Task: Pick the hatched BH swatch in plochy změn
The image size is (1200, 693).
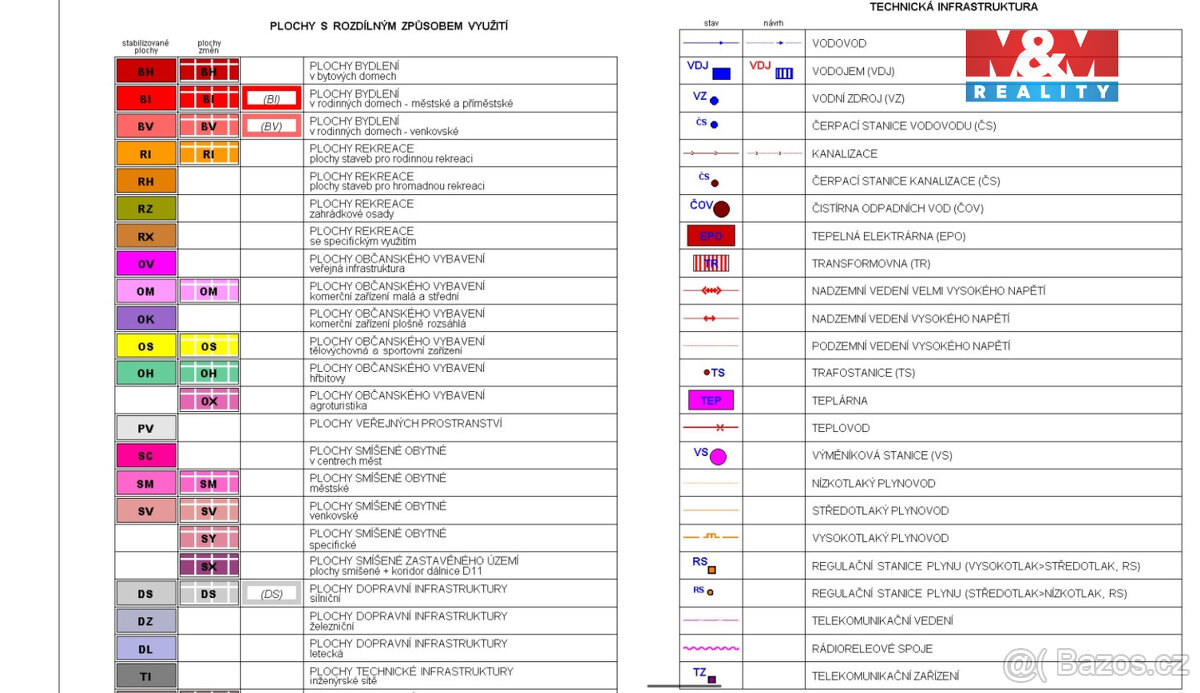Action: pyautogui.click(x=209, y=71)
